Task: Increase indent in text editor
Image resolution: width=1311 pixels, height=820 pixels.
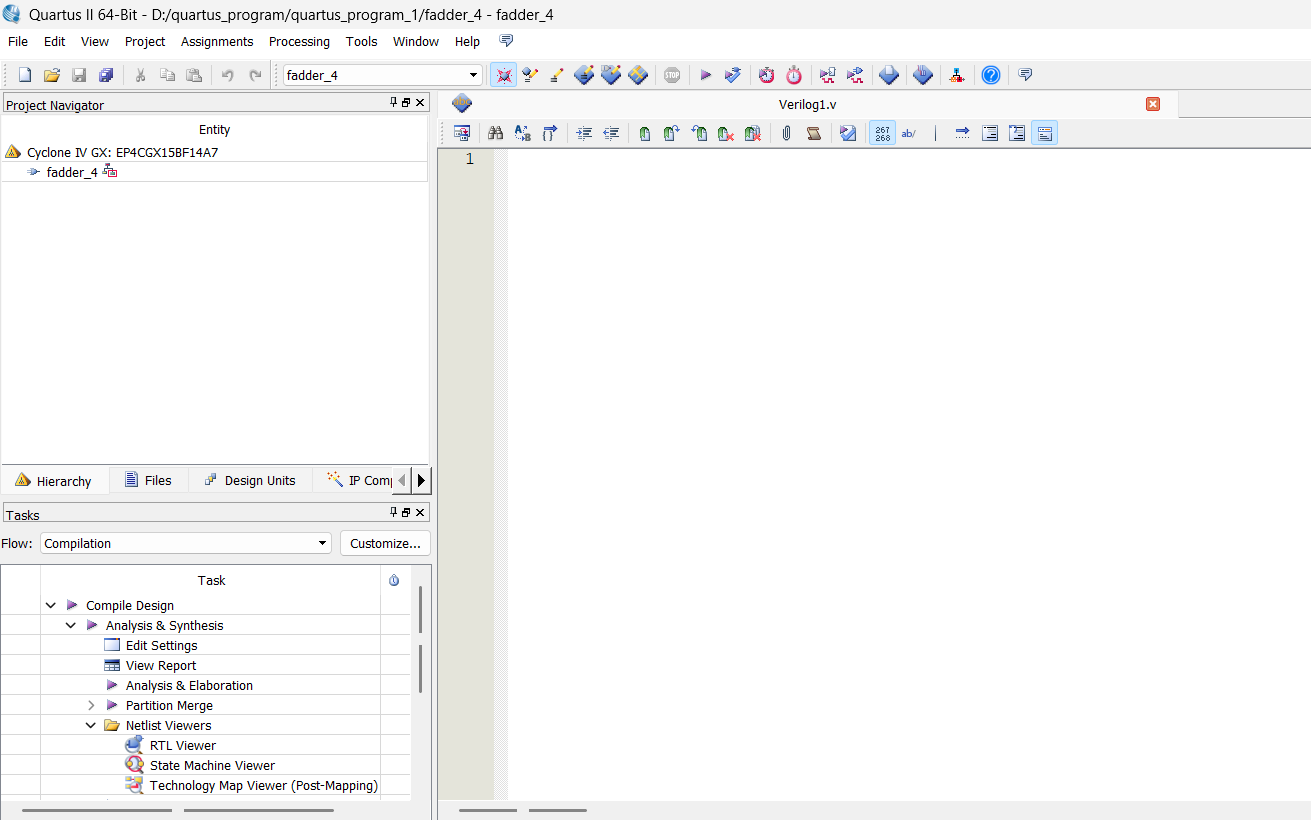Action: click(x=584, y=133)
